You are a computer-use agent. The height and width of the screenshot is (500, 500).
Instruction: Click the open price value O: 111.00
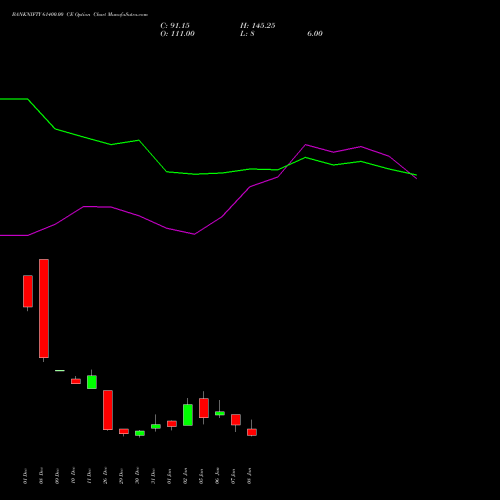coord(177,34)
